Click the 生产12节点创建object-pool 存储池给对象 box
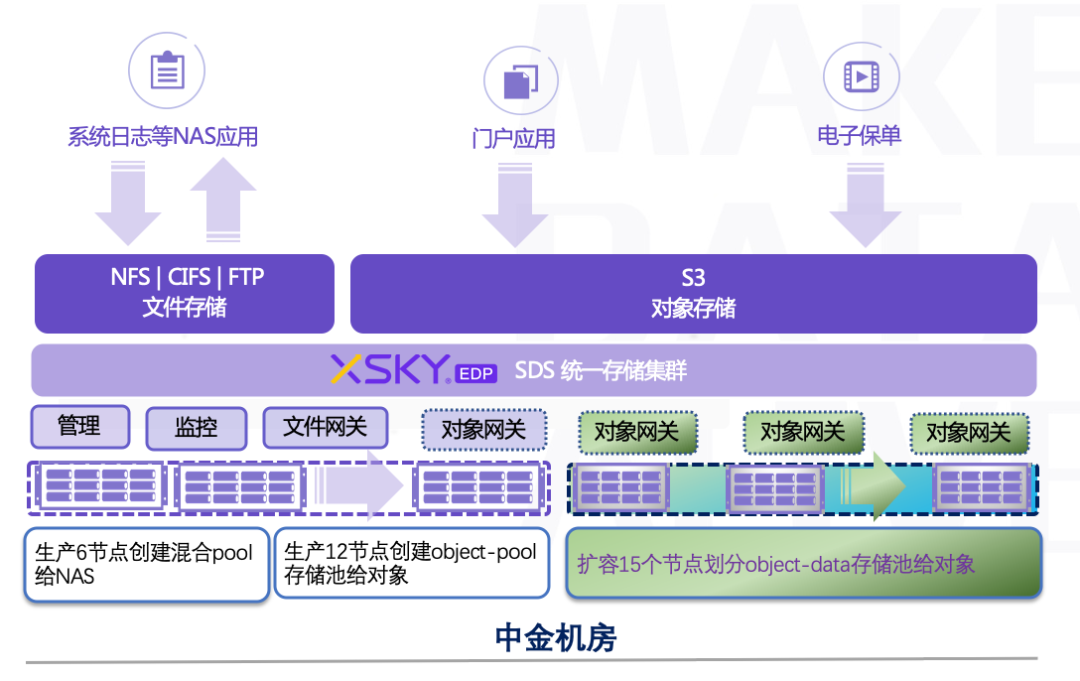The height and width of the screenshot is (681, 1080). click(412, 563)
